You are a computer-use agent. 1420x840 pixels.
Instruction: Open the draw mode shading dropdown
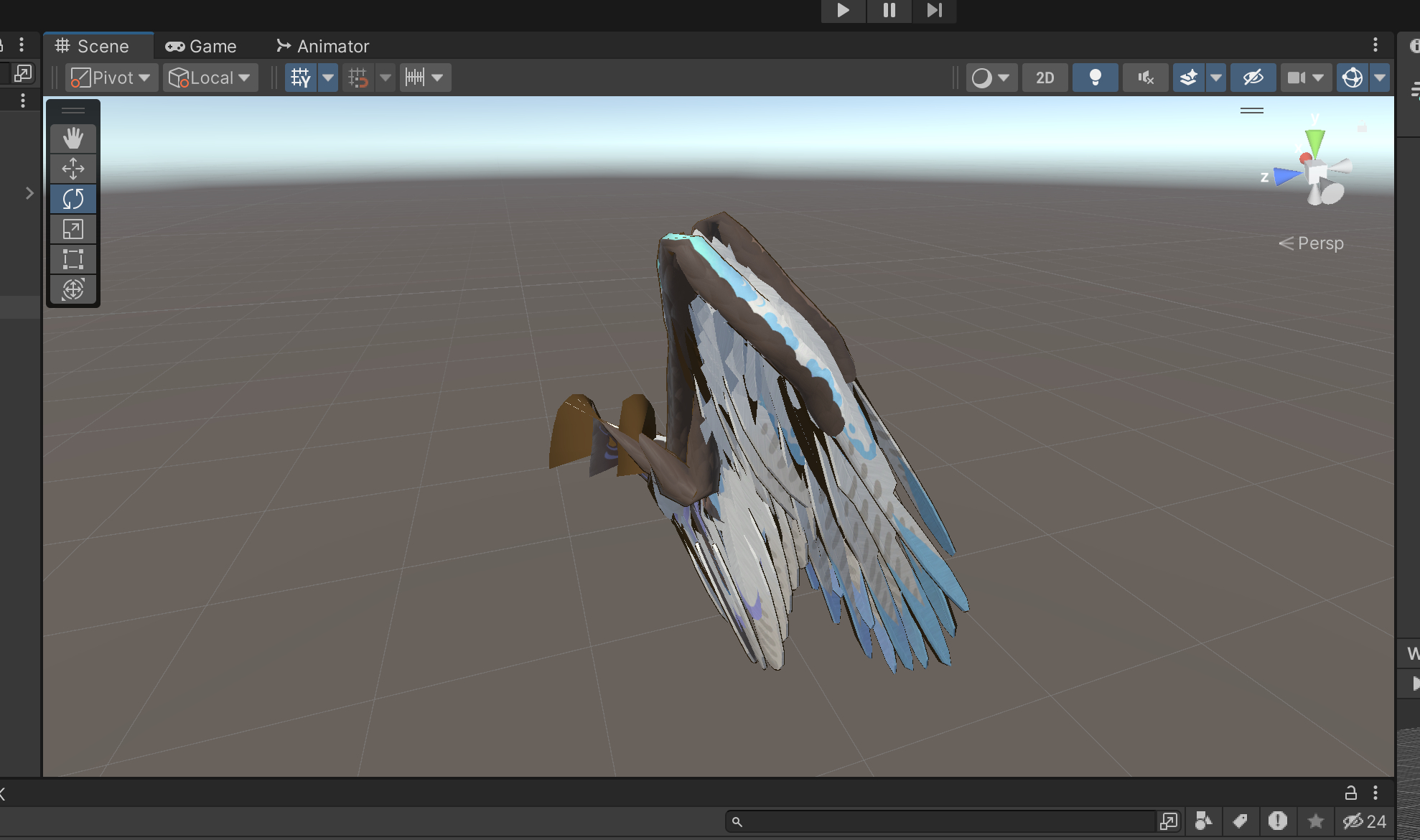[x=991, y=78]
